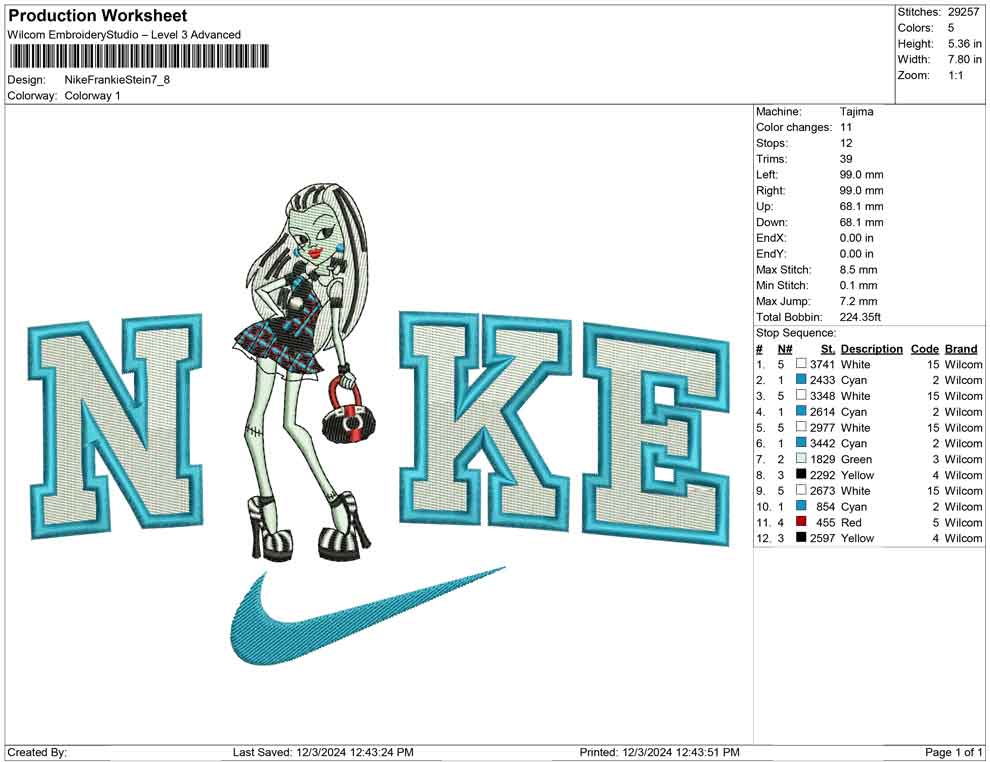The width and height of the screenshot is (990, 762).
Task: Click the 'Last Saved: 12/3/2024 12:43:24 PM' text
Action: tap(323, 752)
